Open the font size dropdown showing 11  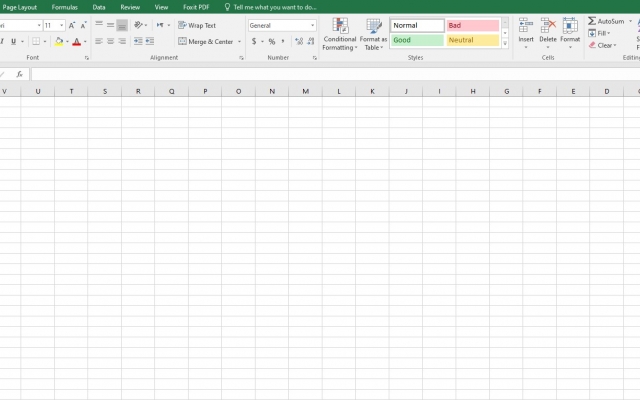(61, 25)
